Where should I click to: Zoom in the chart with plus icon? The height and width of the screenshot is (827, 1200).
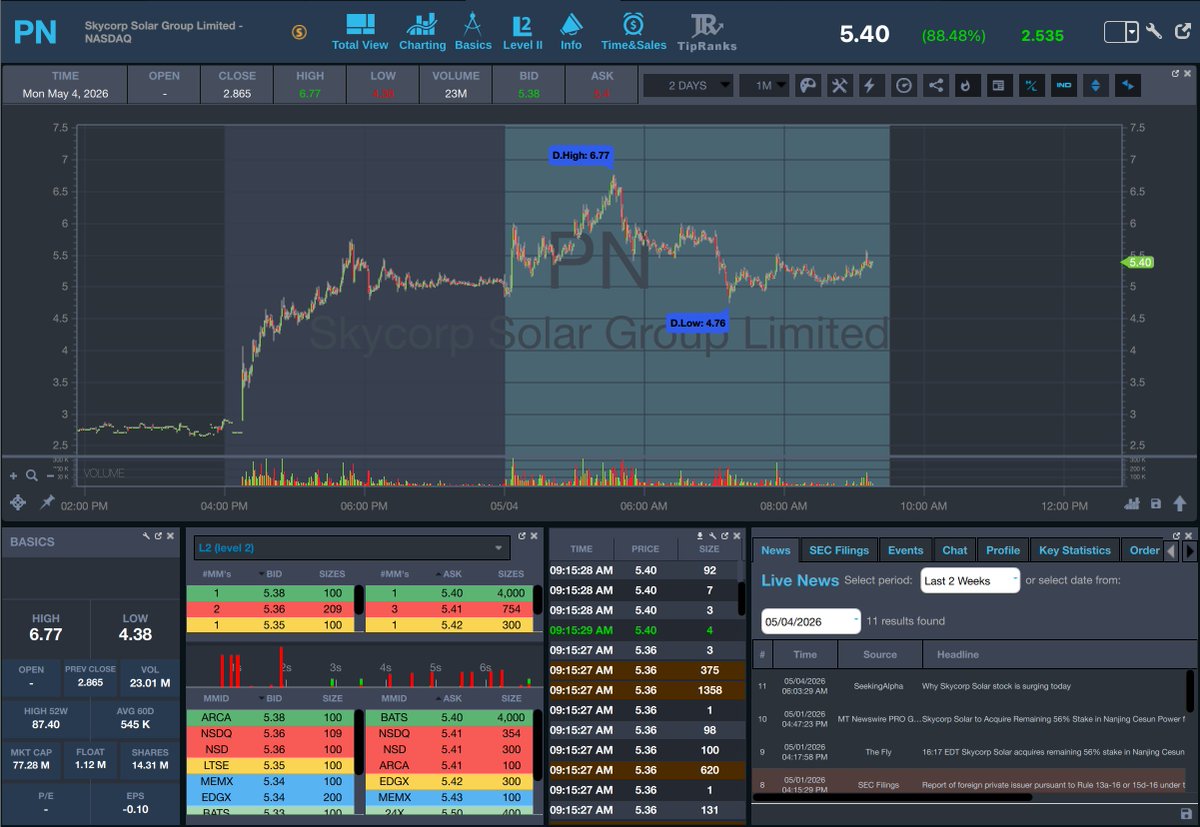tap(14, 476)
